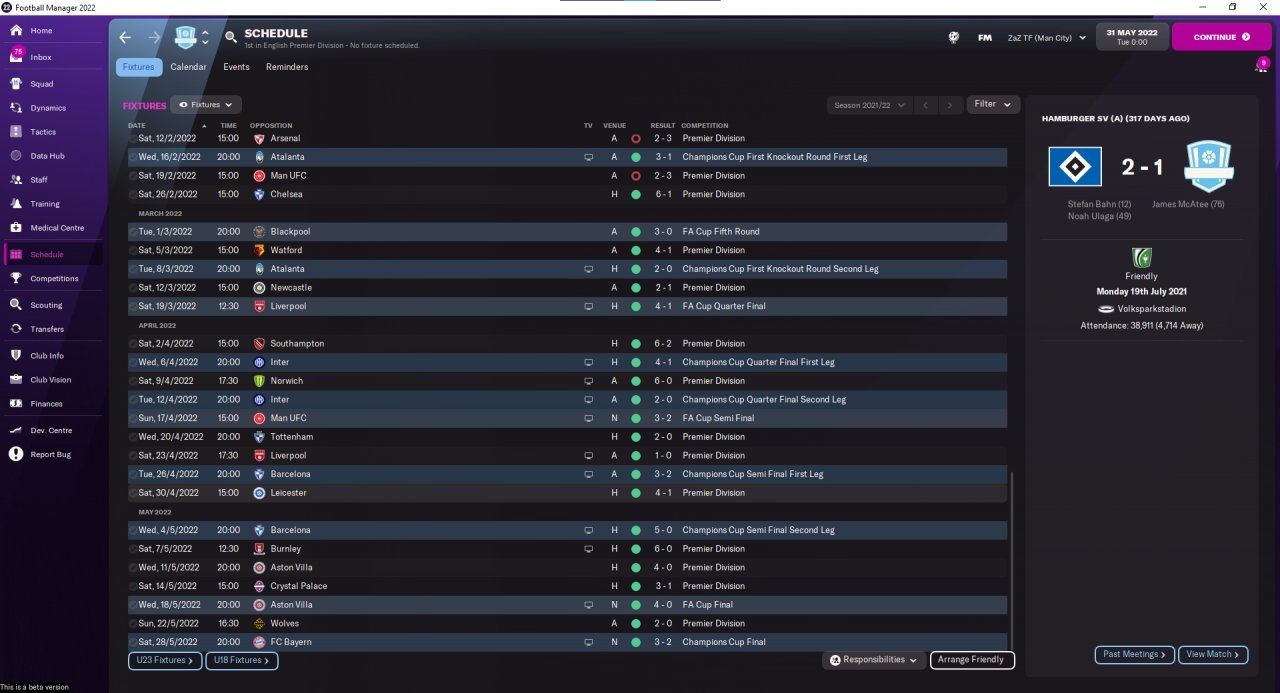Open the notifications icon with badge 9

tap(1261, 66)
